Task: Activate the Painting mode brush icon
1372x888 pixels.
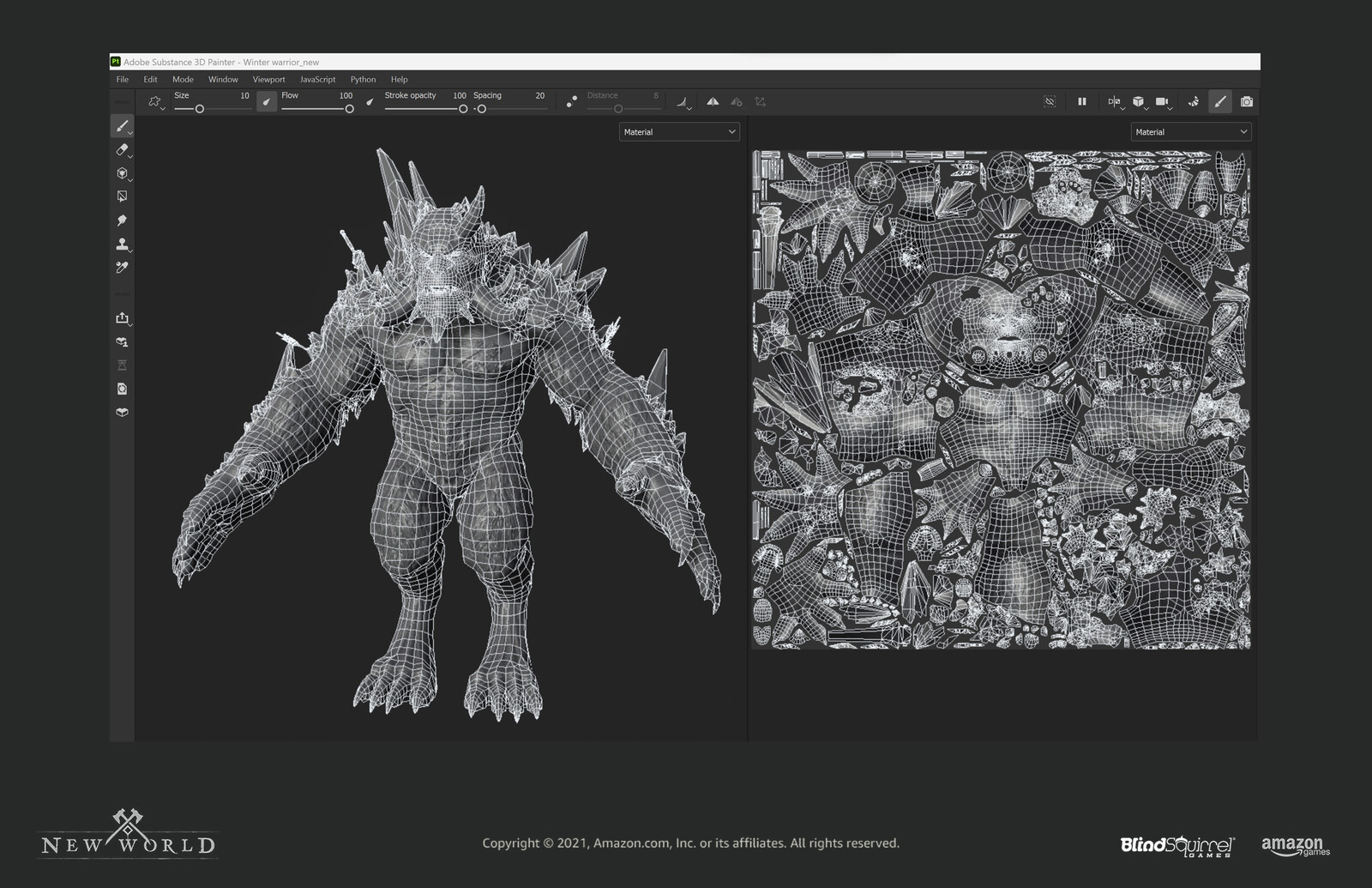Action: coord(1220,101)
